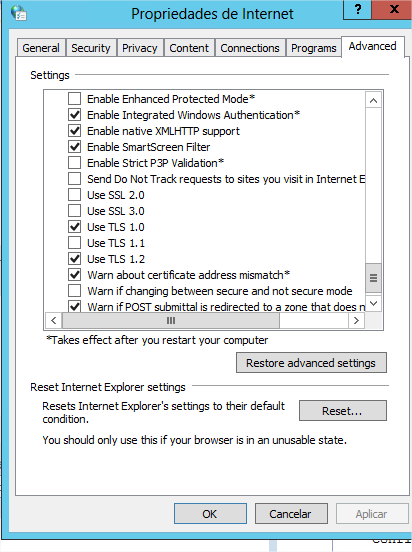Image resolution: width=412 pixels, height=552 pixels.
Task: Click the Reset... button
Action: 343,410
